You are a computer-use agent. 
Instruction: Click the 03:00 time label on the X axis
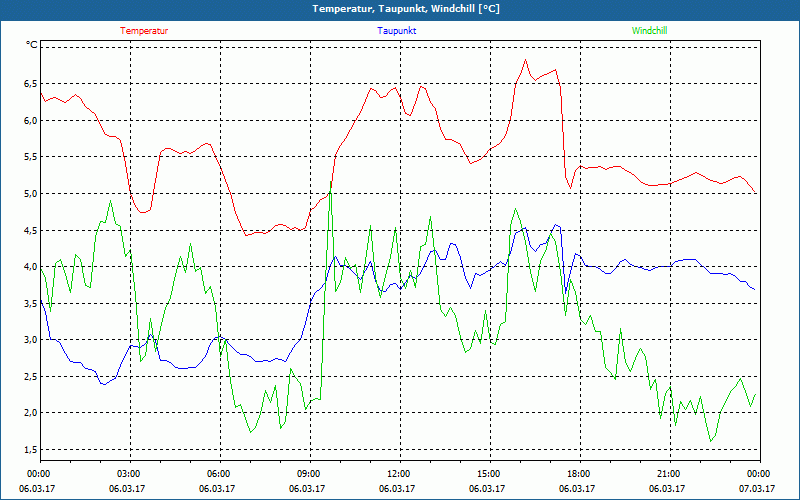(130, 474)
